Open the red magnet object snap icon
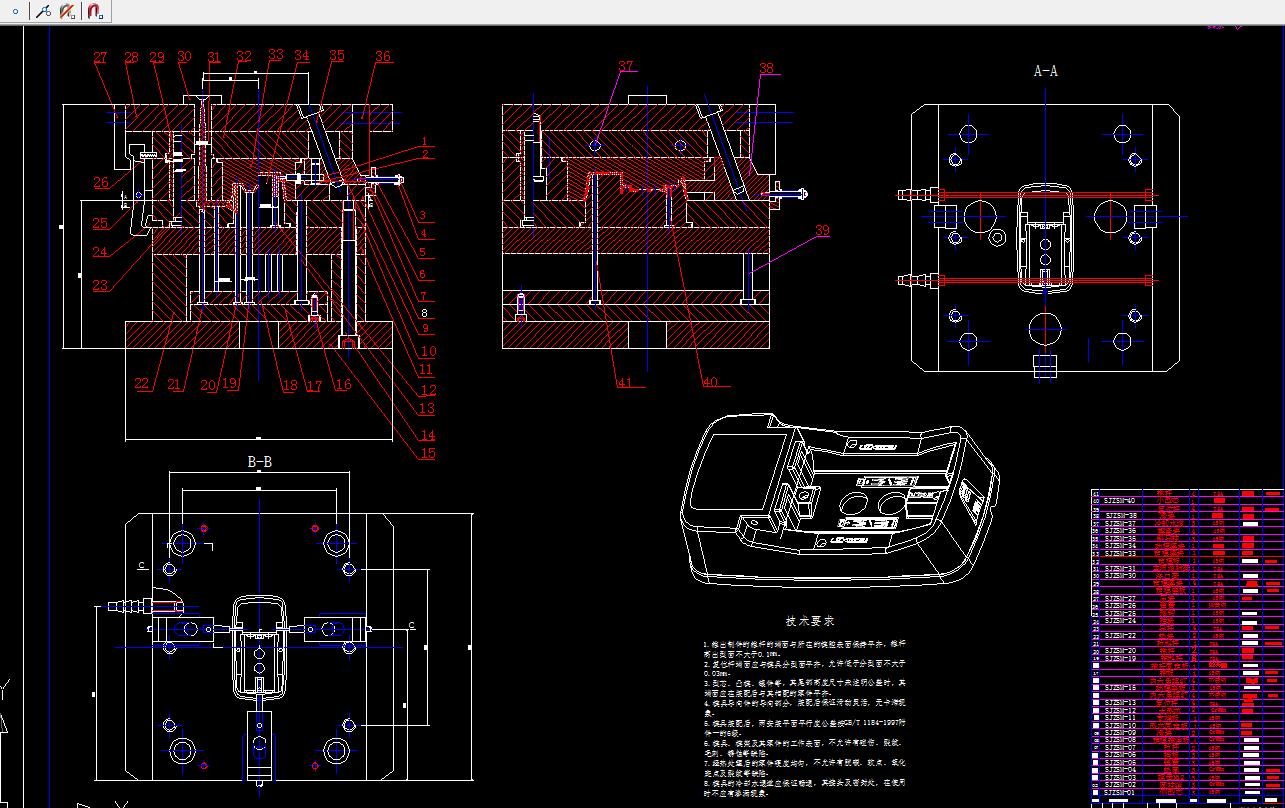The height and width of the screenshot is (808, 1285). pos(94,12)
